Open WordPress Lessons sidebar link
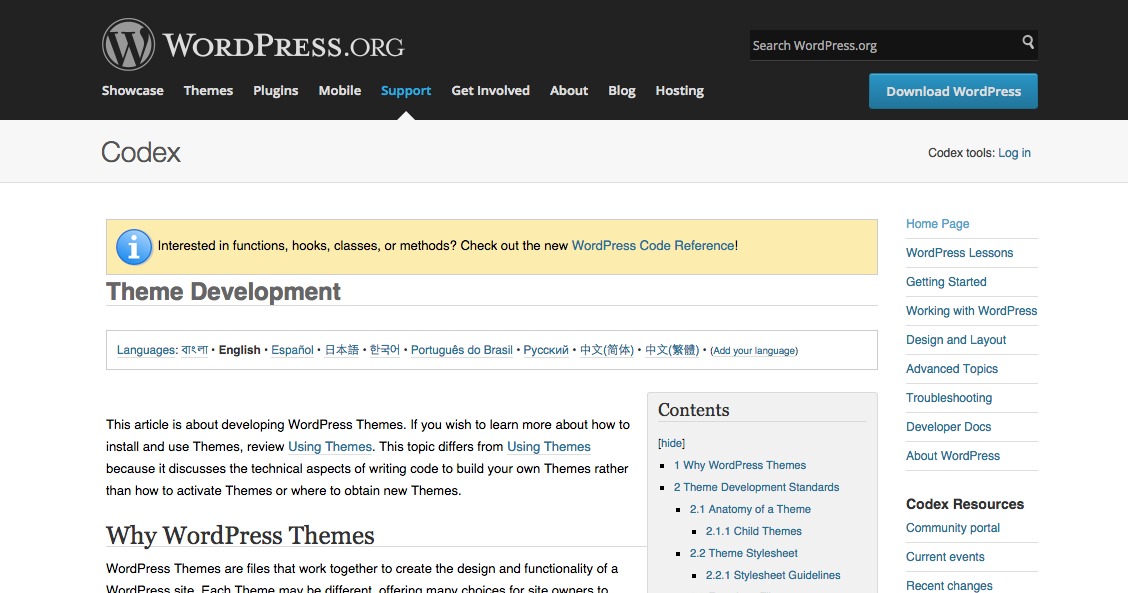The image size is (1128, 593). pyautogui.click(x=960, y=253)
